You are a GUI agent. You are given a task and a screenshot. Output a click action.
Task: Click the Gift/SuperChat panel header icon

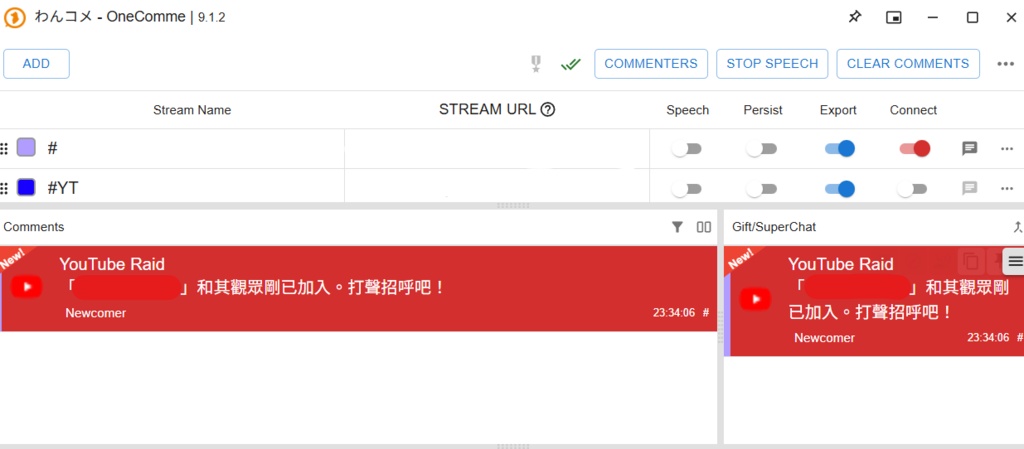(1018, 227)
